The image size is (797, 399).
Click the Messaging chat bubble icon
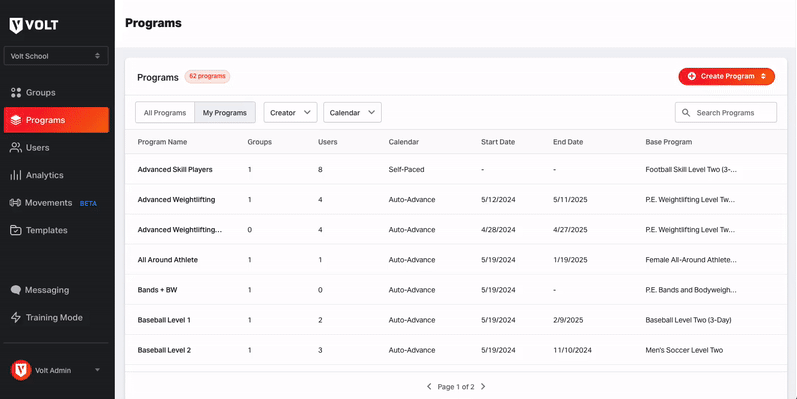pyautogui.click(x=16, y=290)
